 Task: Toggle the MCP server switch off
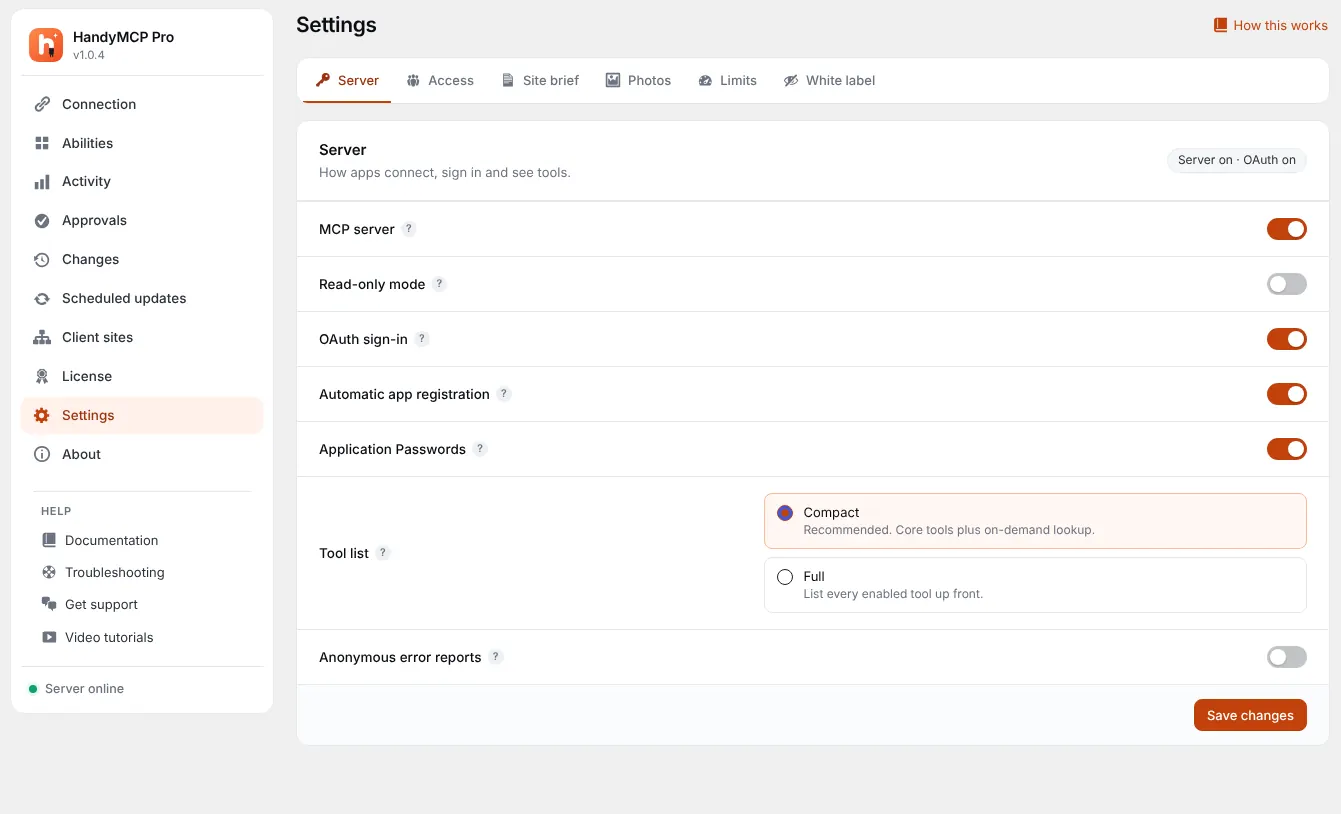(1286, 229)
